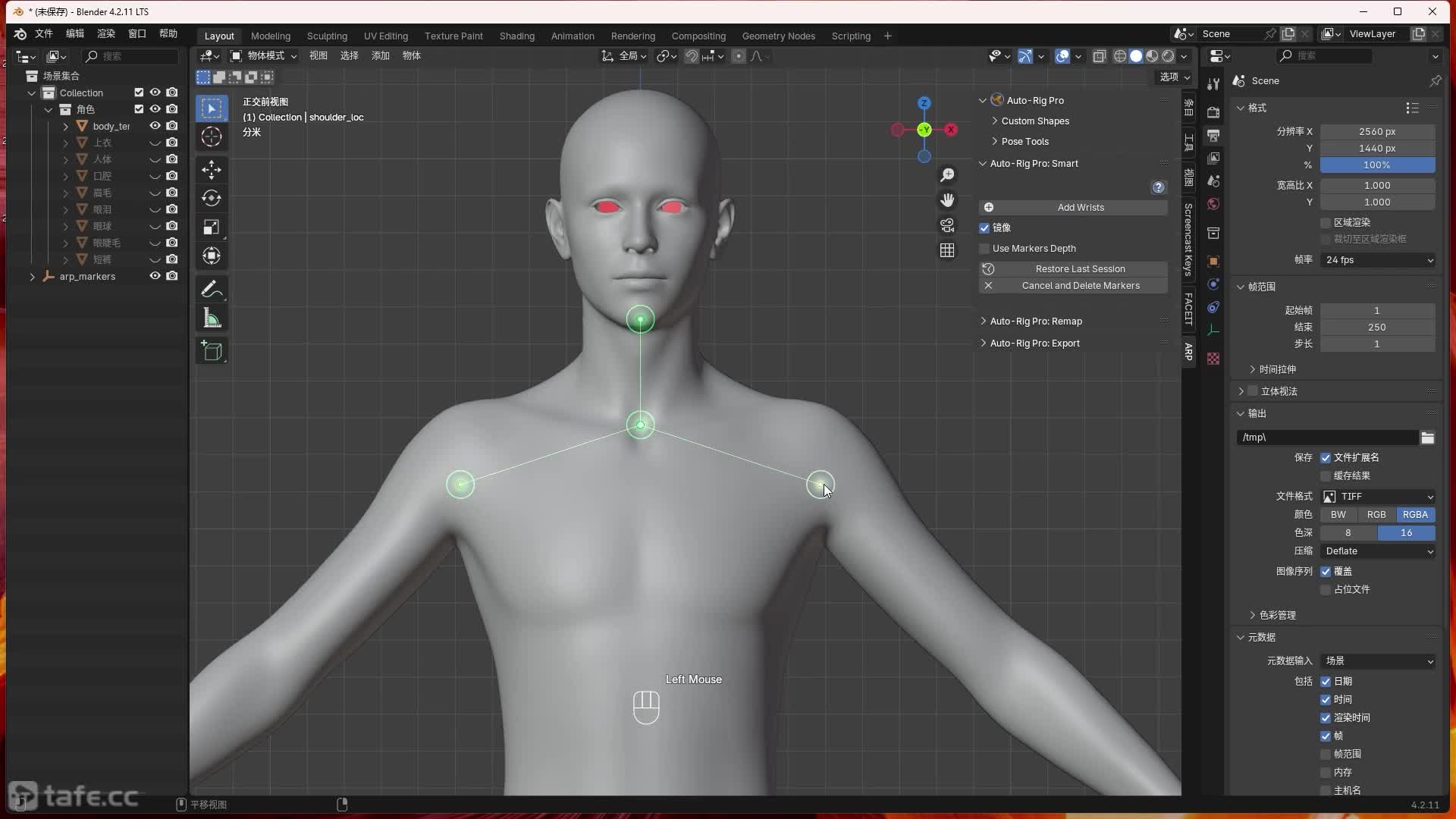Click the 100% resolution scale slider
This screenshot has height=819, width=1456.
click(x=1376, y=165)
